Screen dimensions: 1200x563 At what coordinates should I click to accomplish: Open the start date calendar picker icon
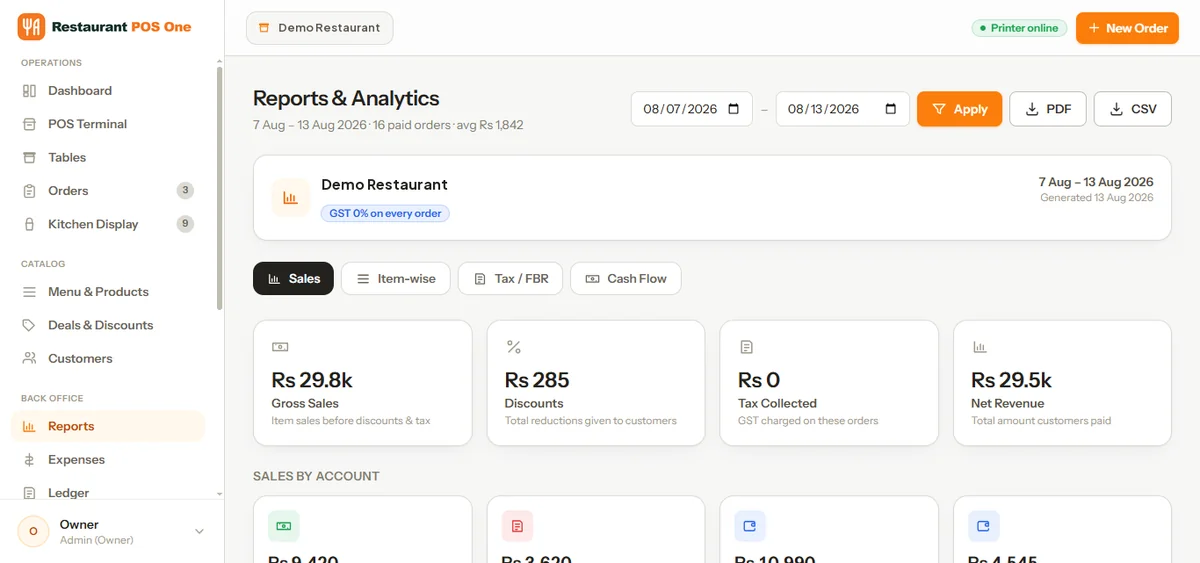click(x=733, y=109)
